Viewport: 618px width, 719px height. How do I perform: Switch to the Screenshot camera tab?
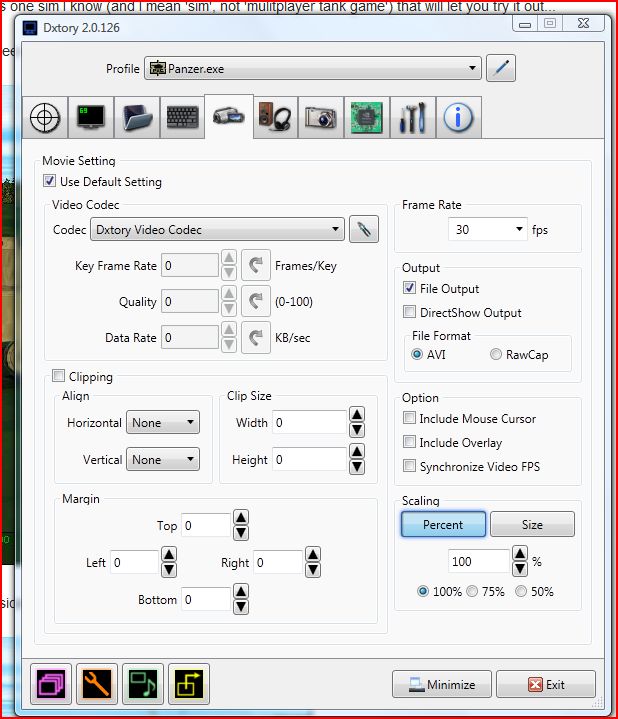pyautogui.click(x=321, y=117)
